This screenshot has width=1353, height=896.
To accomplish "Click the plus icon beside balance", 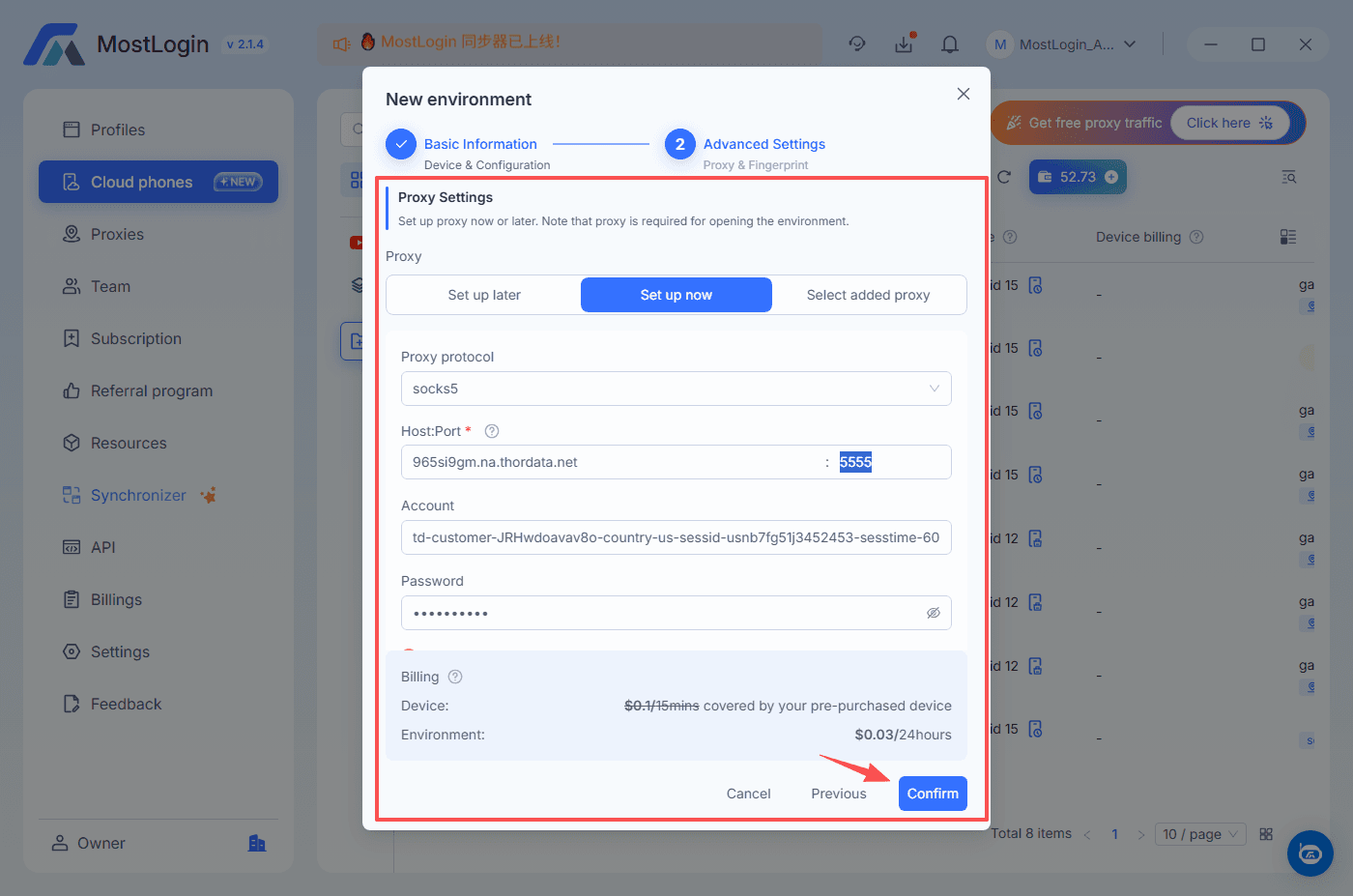I will [x=1111, y=177].
